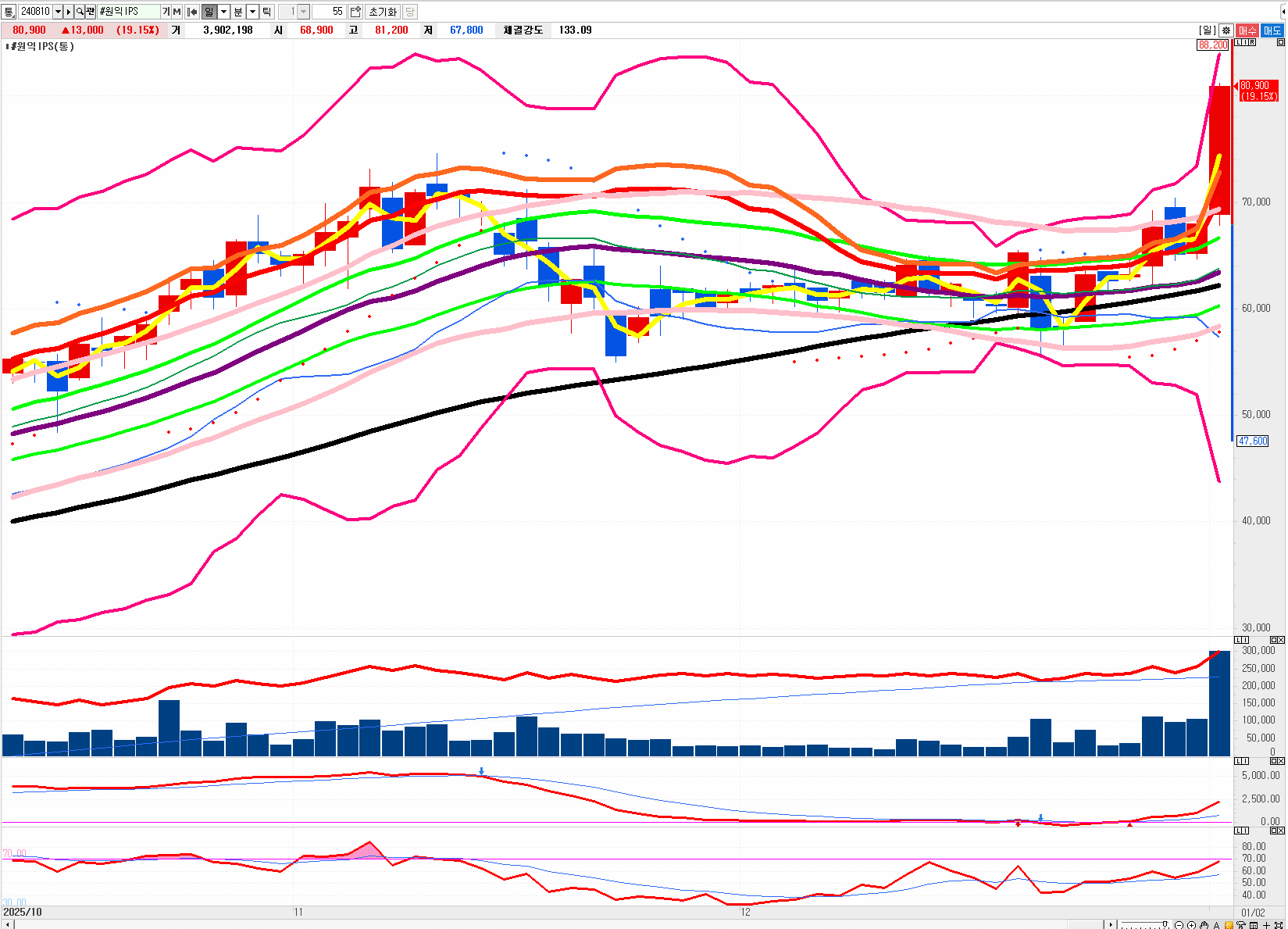Click the 기 company info button
The height and width of the screenshot is (929, 1288).
pyautogui.click(x=166, y=12)
